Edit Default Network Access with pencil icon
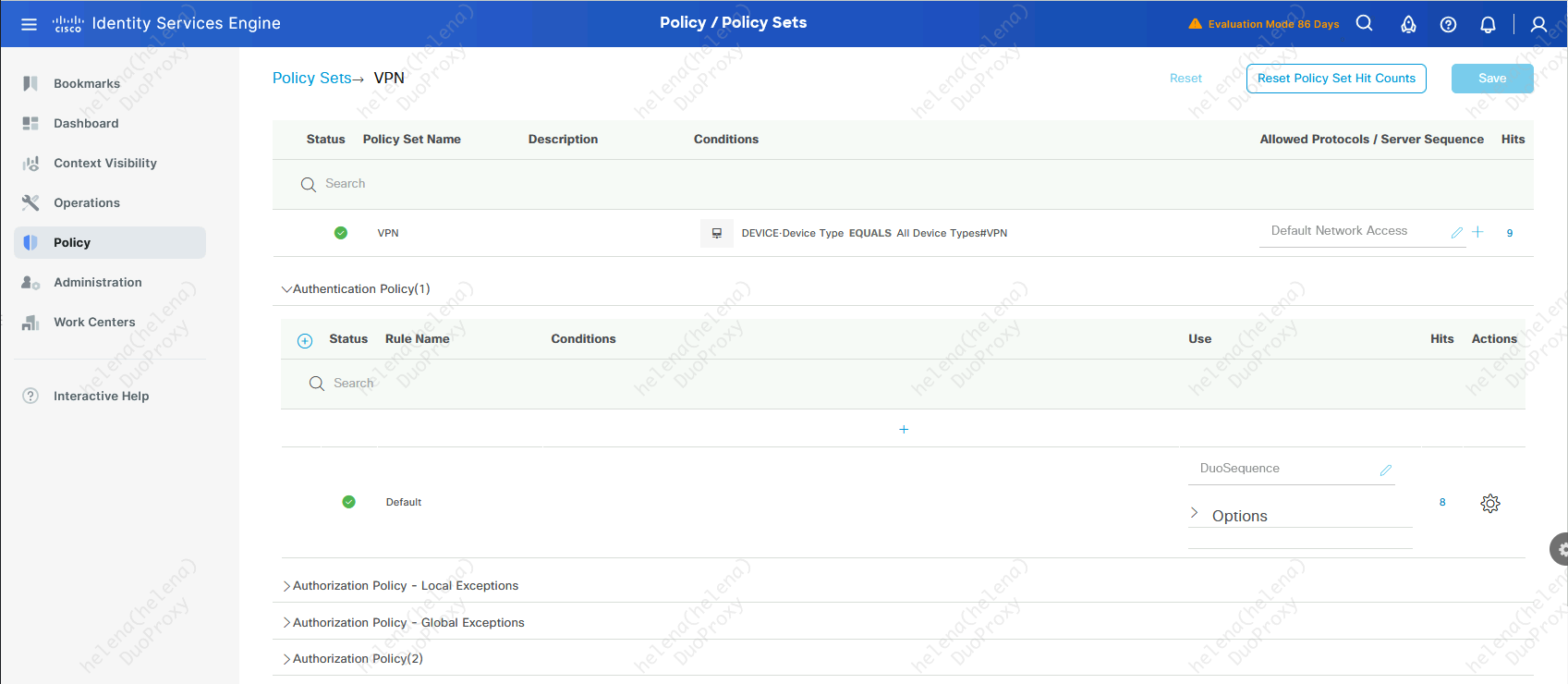The height and width of the screenshot is (684, 1568). pos(1456,233)
